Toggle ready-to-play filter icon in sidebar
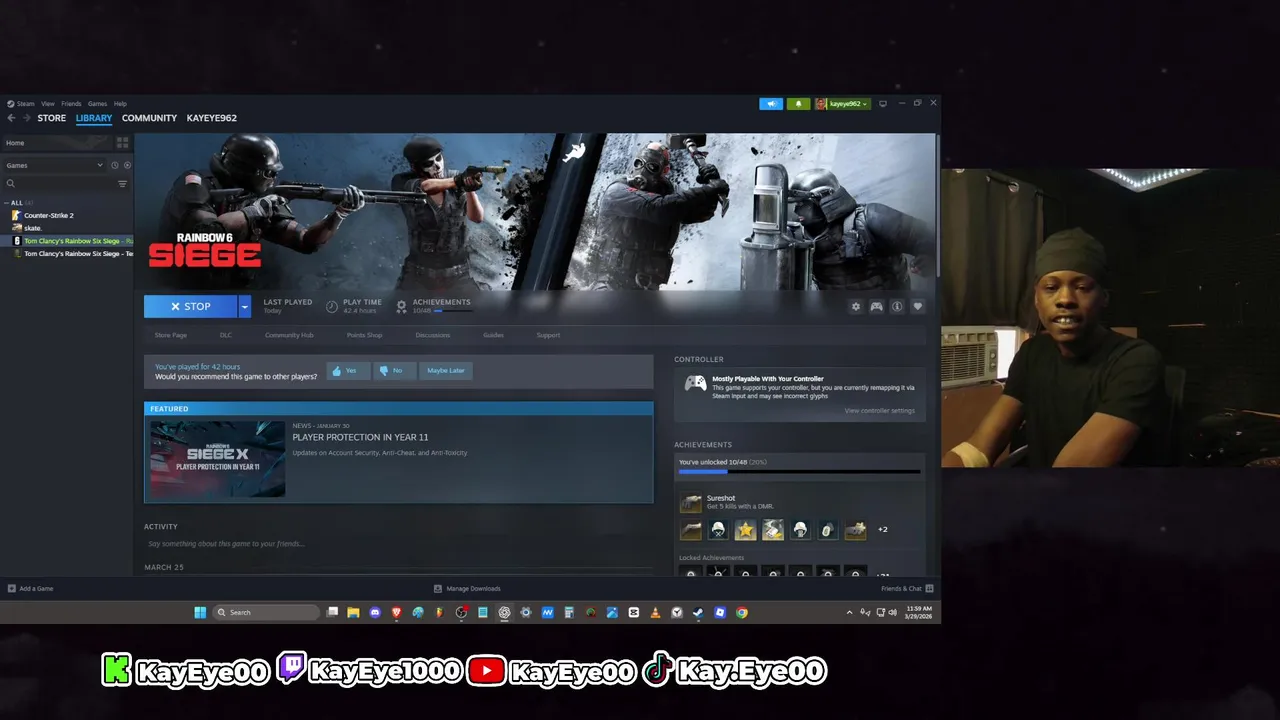The height and width of the screenshot is (720, 1280). 127,165
